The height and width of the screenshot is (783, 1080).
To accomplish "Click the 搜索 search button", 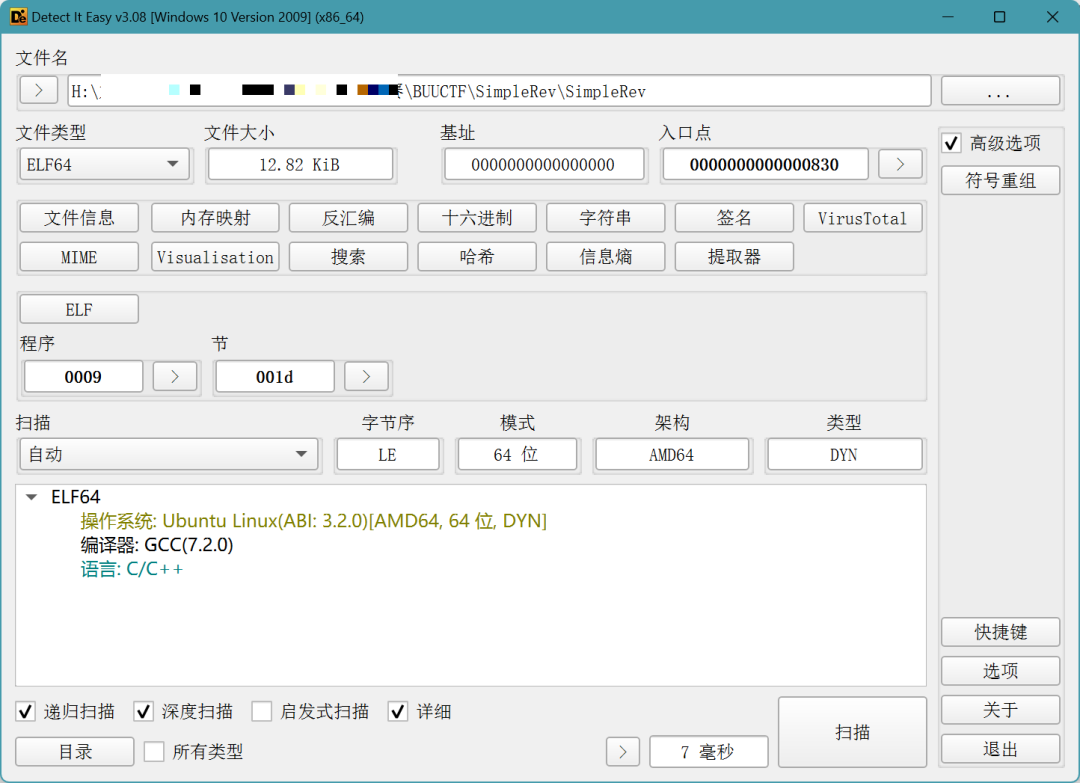I will pyautogui.click(x=349, y=257).
